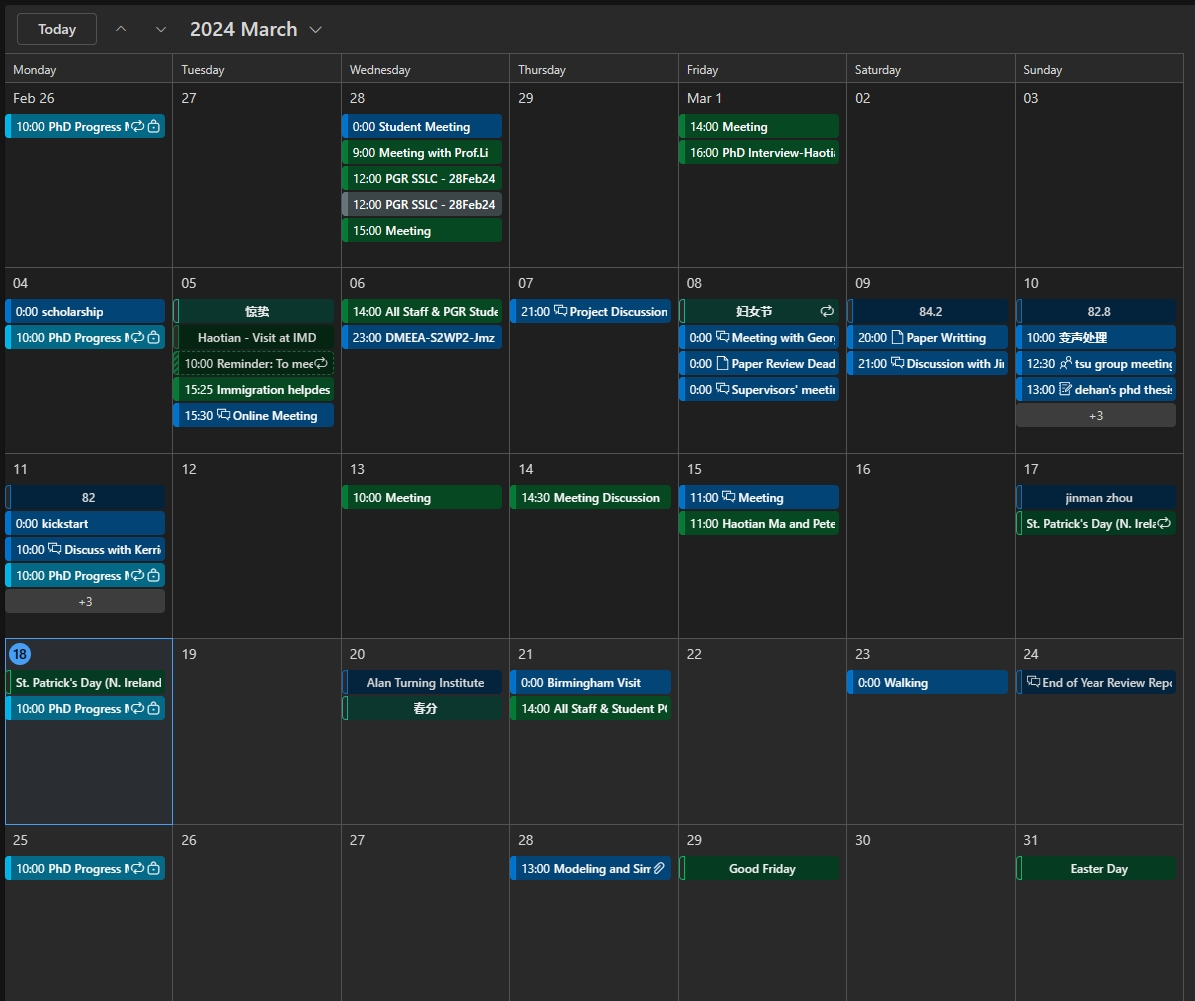Select the empty March 16 day cell
Image resolution: width=1195 pixels, height=1001 pixels.
930,560
